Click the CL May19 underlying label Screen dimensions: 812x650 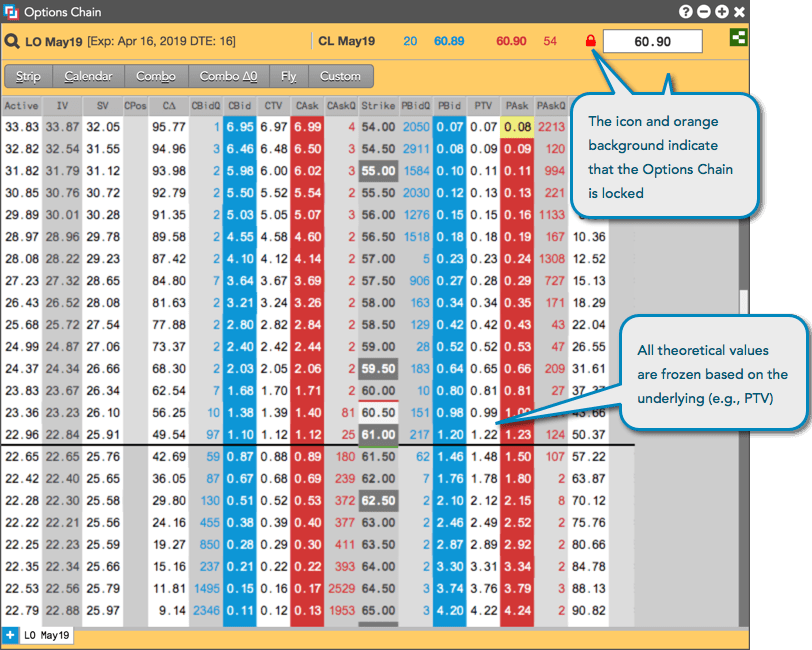346,41
